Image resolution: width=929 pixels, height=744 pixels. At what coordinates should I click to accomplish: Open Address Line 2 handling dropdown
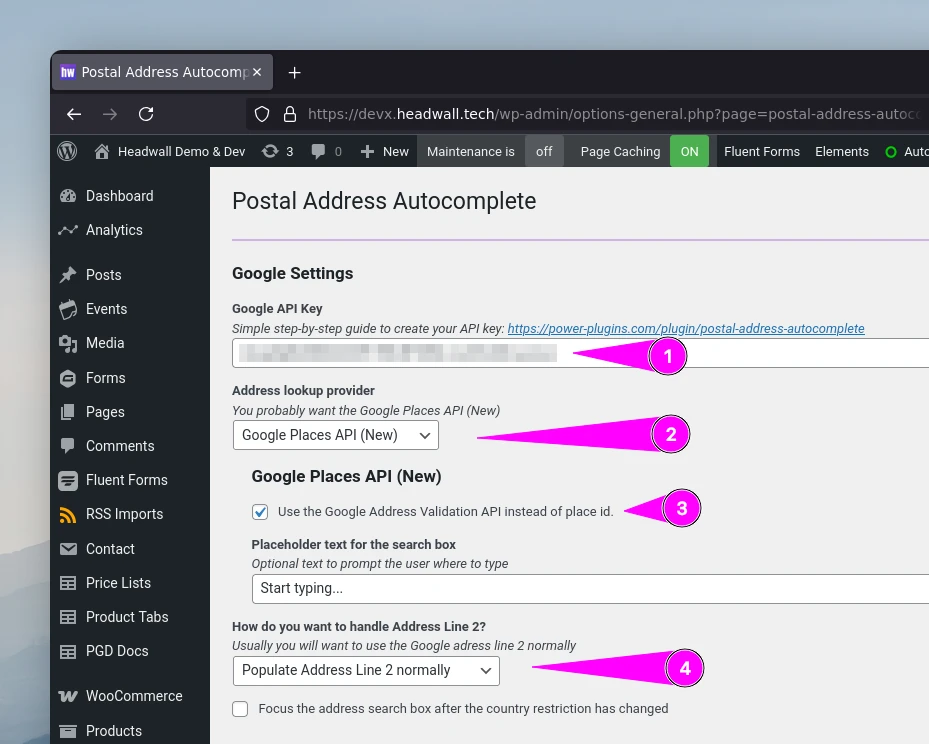[x=366, y=671]
